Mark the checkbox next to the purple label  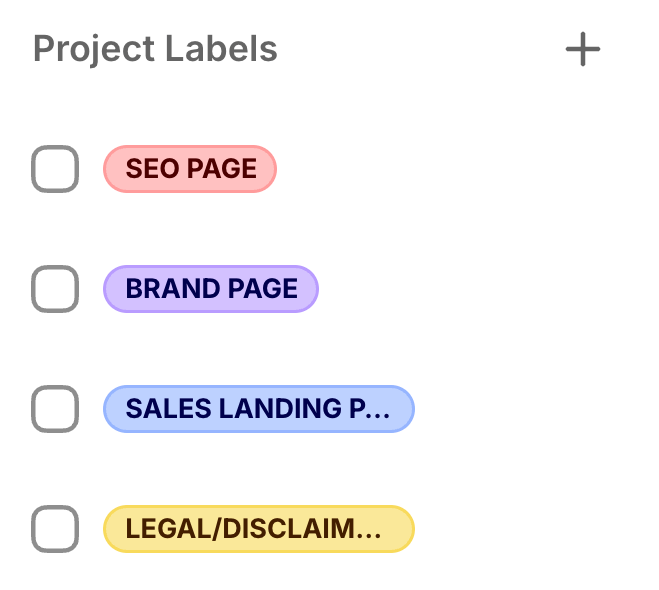pyautogui.click(x=55, y=289)
